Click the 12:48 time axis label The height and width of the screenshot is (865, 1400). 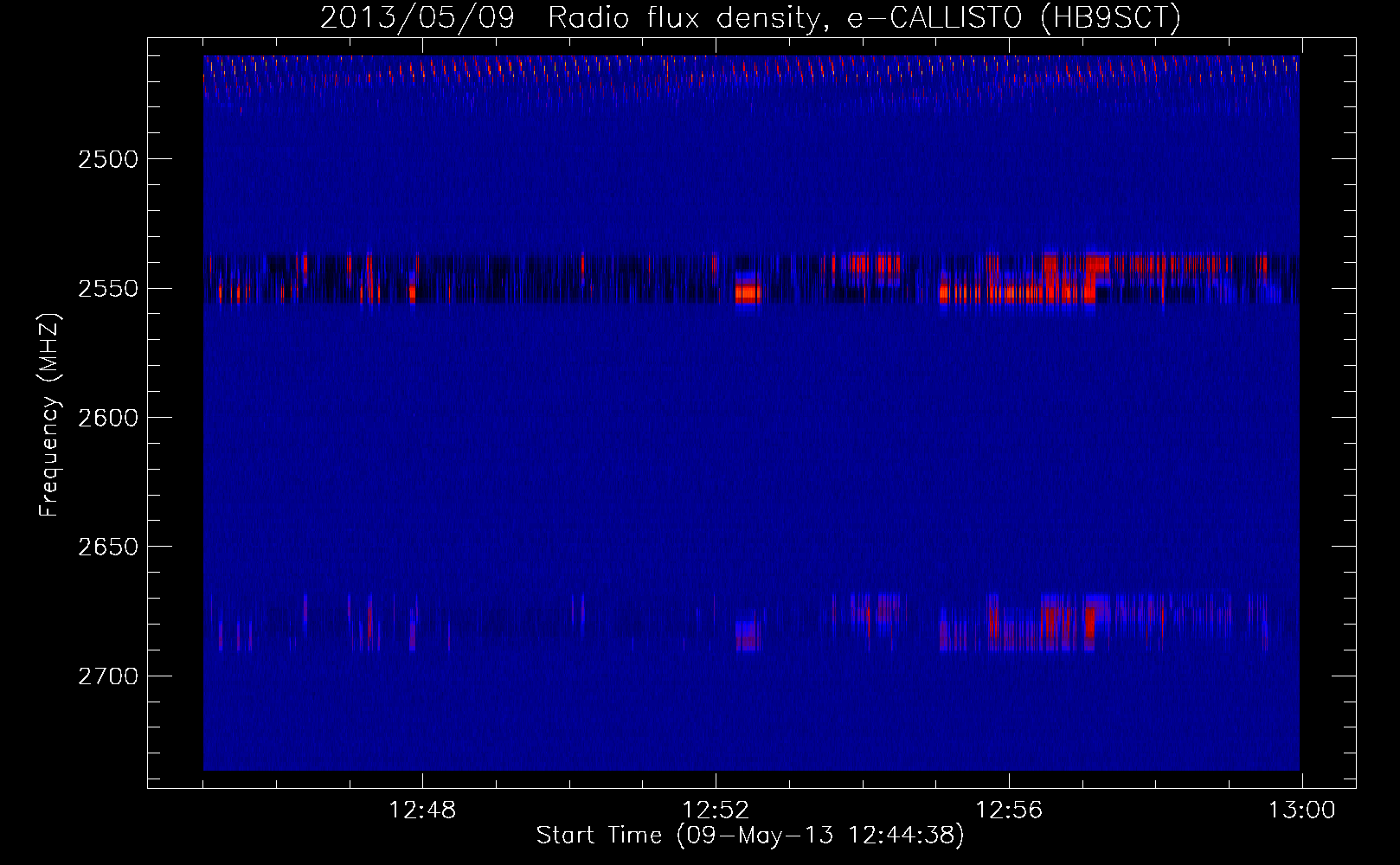(422, 811)
